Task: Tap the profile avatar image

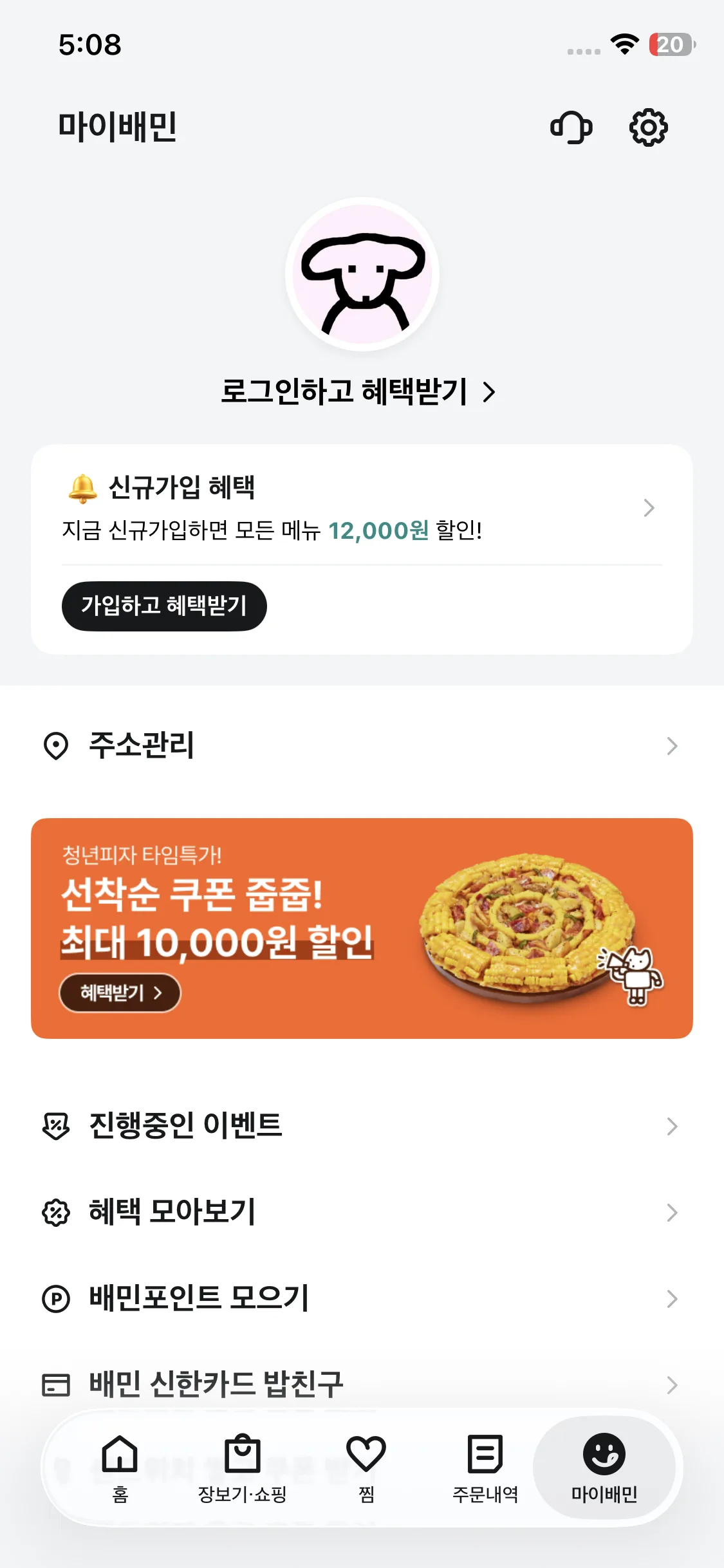Action: click(362, 274)
